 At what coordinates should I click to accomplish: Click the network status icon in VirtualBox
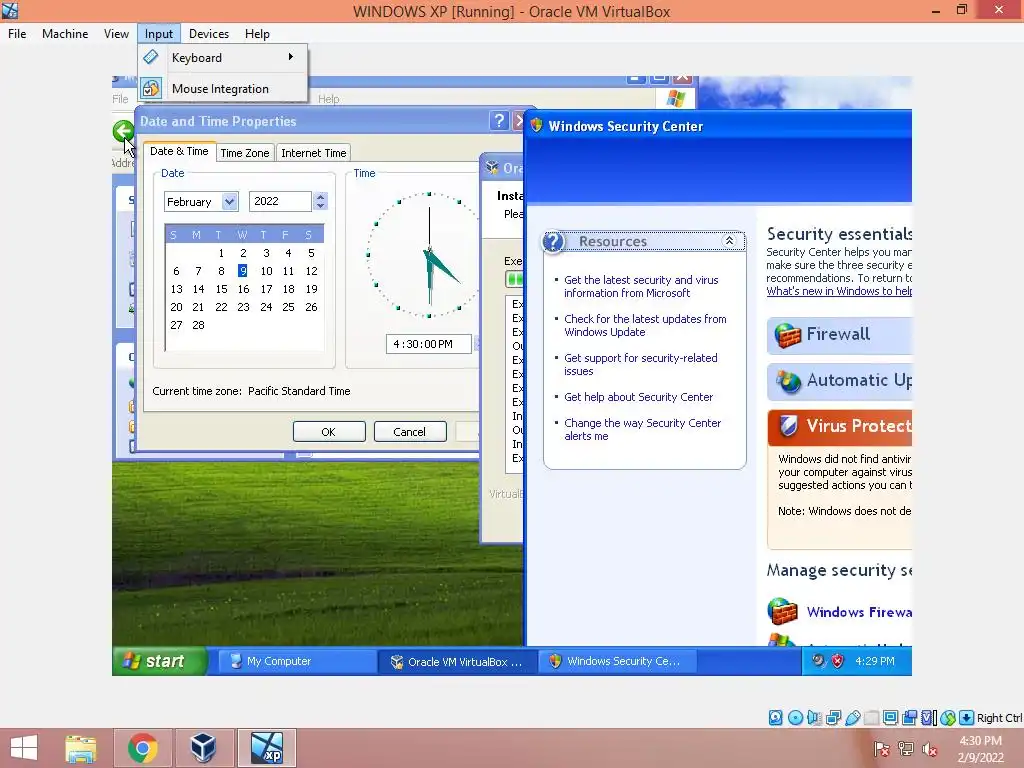coord(833,718)
